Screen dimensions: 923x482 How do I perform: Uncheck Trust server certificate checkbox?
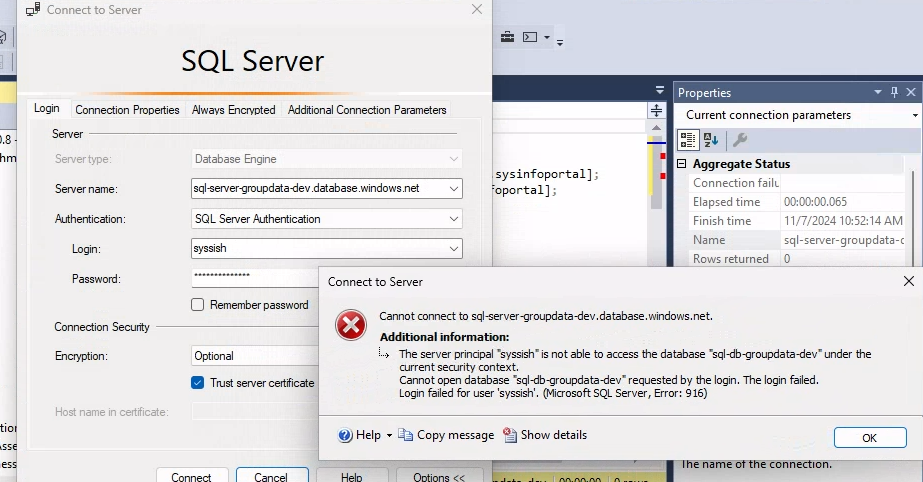198,383
